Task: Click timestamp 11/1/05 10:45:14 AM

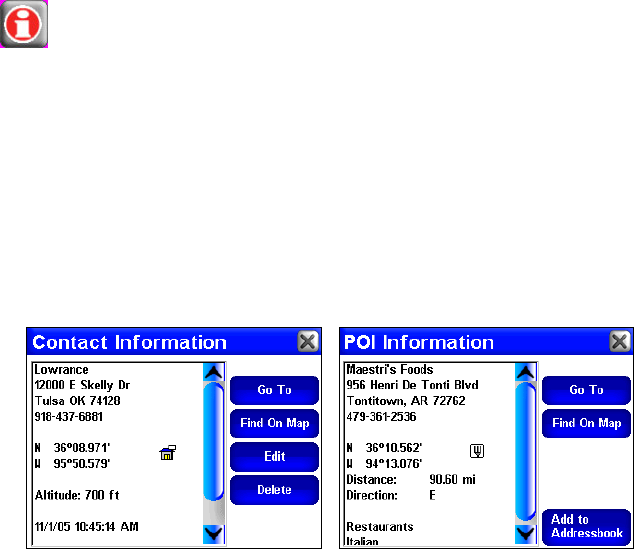Action: [87, 527]
